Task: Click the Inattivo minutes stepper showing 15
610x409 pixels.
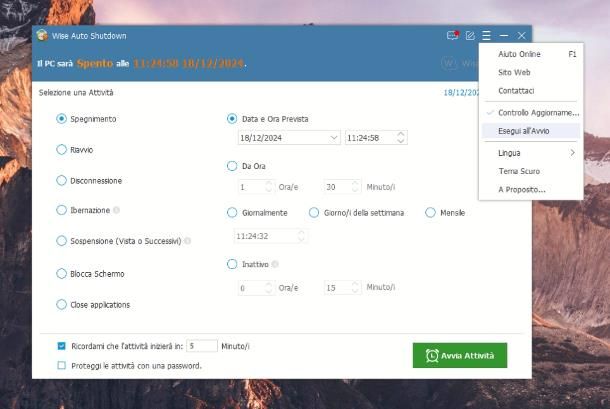Action: point(355,288)
